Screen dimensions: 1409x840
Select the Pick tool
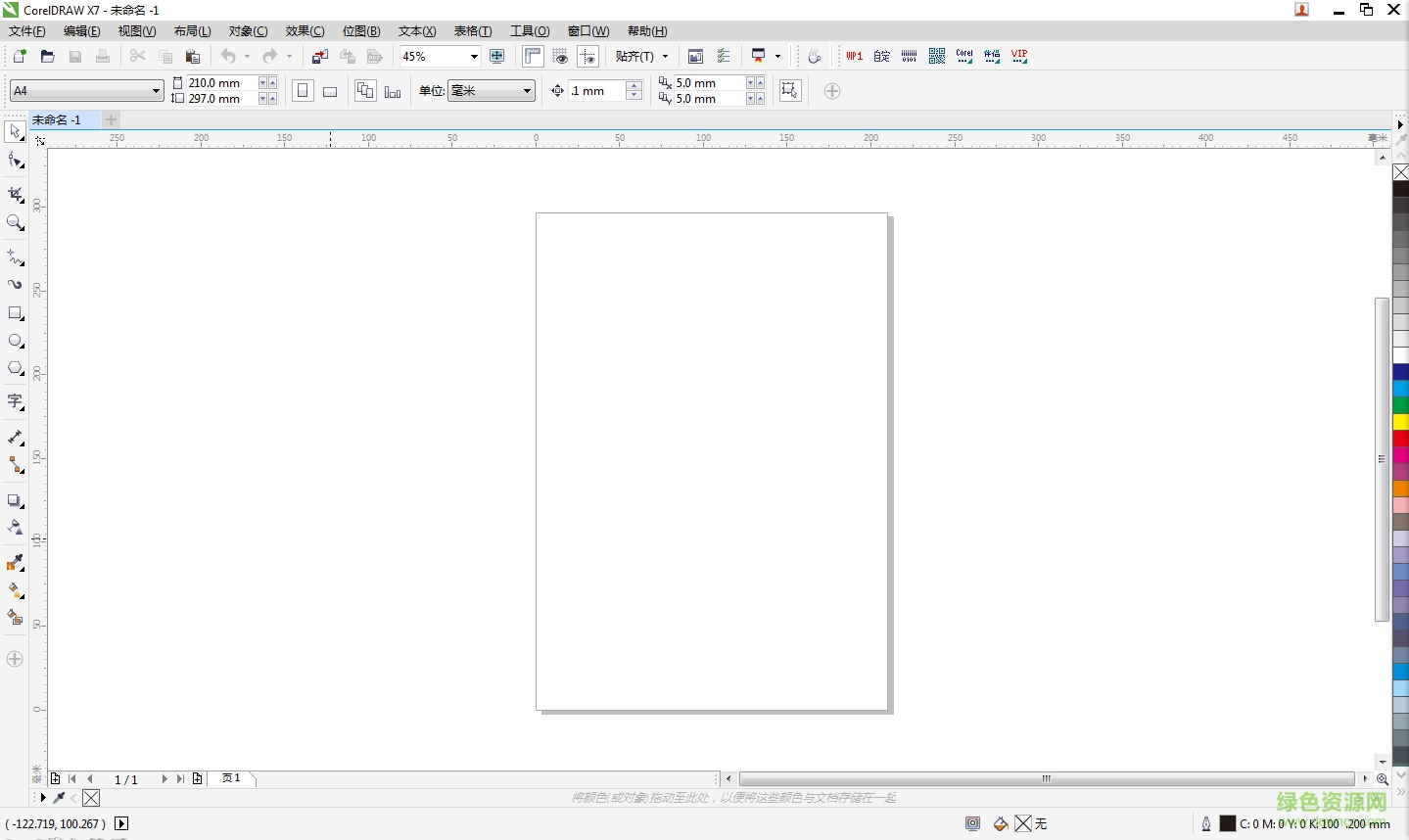[16, 130]
